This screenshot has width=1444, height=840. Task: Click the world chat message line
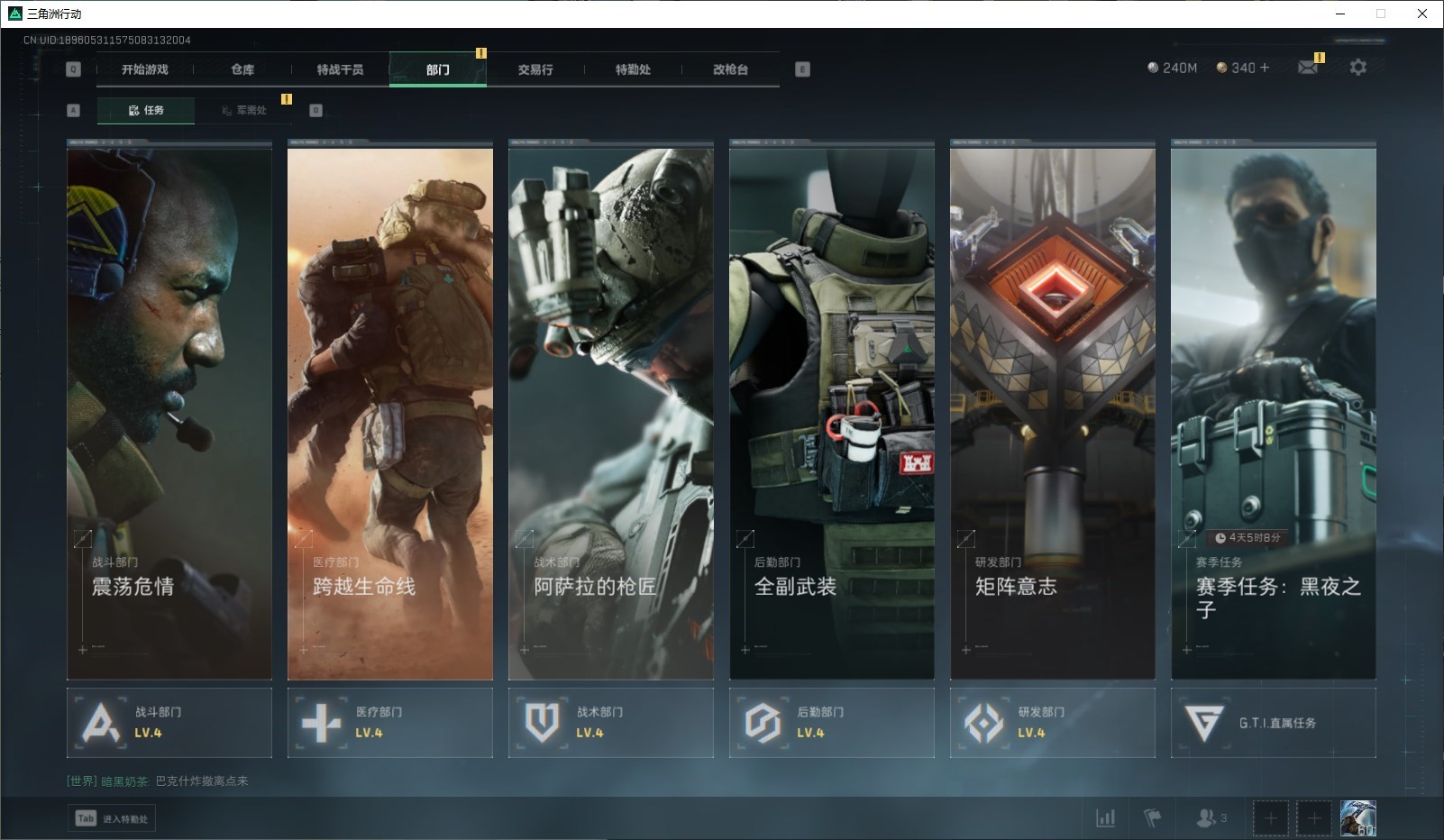click(158, 781)
